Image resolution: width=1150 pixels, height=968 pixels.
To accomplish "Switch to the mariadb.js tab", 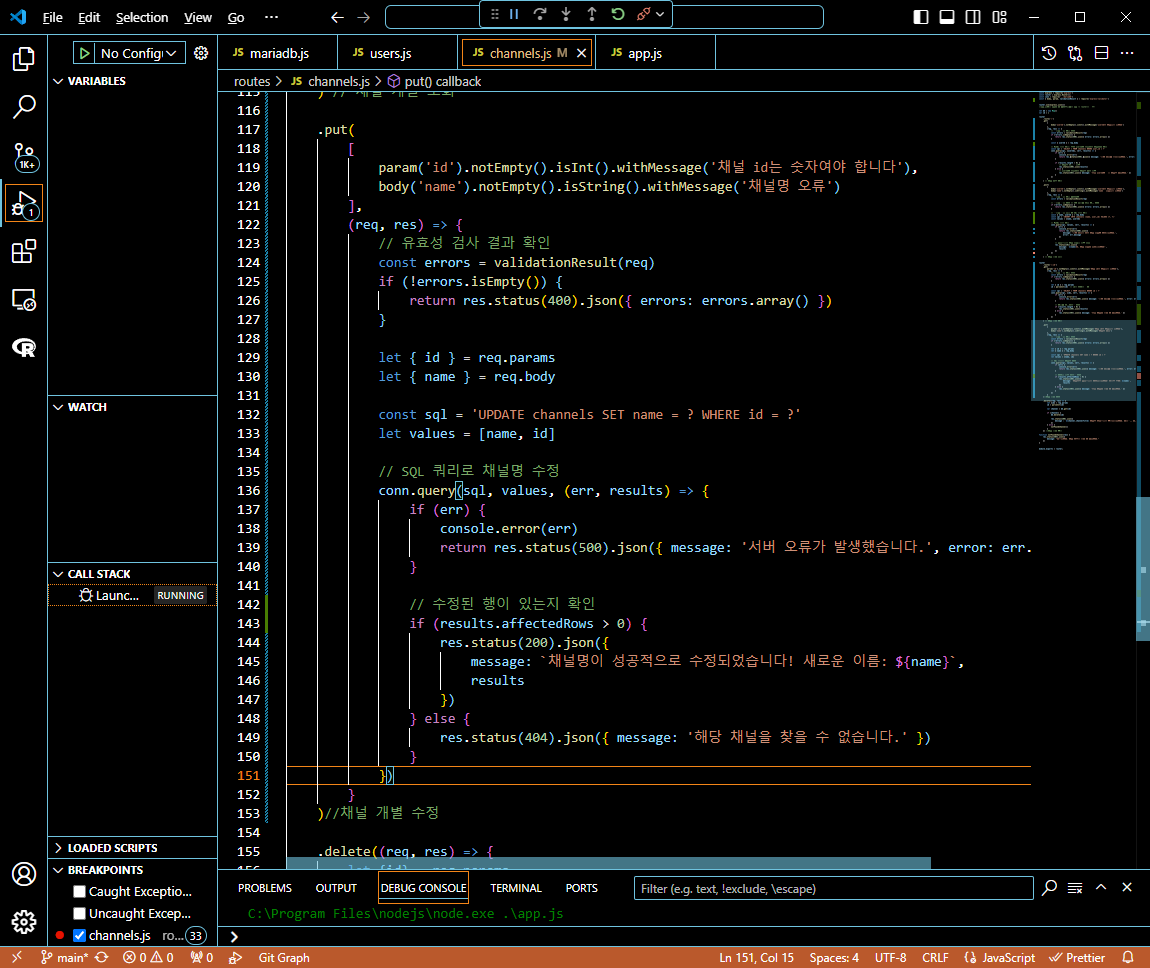I will [278, 53].
